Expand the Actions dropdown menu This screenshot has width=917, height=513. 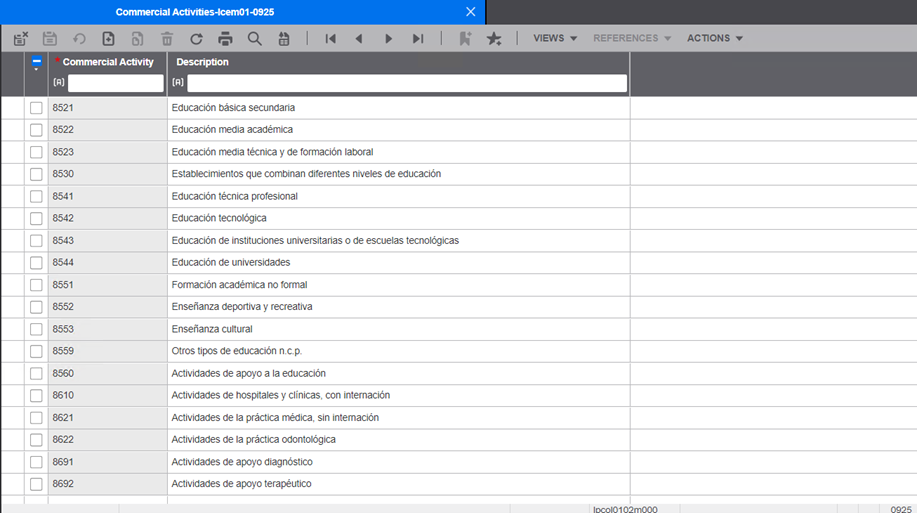(x=714, y=38)
